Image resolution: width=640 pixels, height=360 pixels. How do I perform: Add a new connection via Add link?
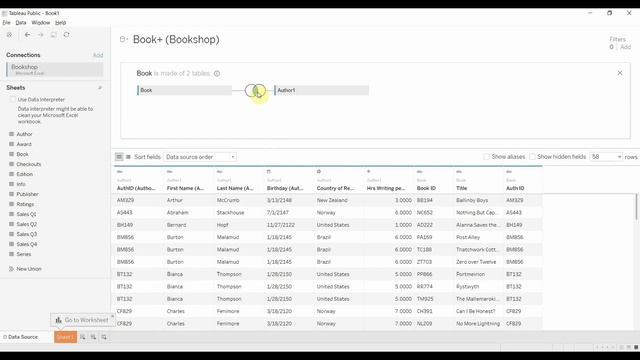[x=98, y=55]
